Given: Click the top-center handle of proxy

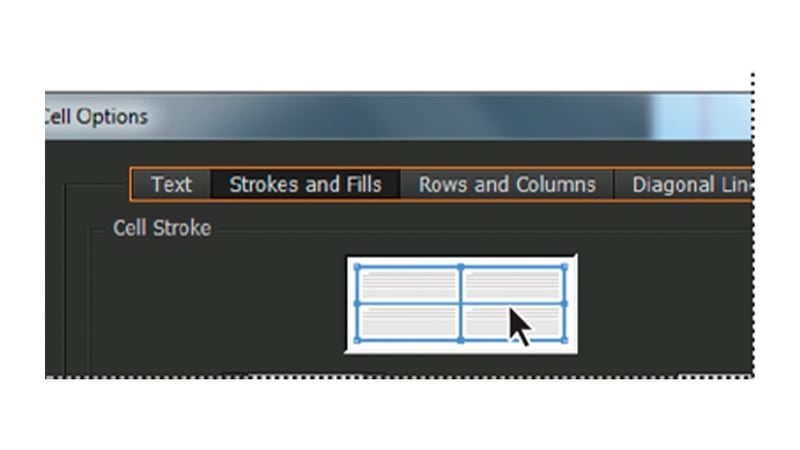Looking at the screenshot, I should (461, 267).
